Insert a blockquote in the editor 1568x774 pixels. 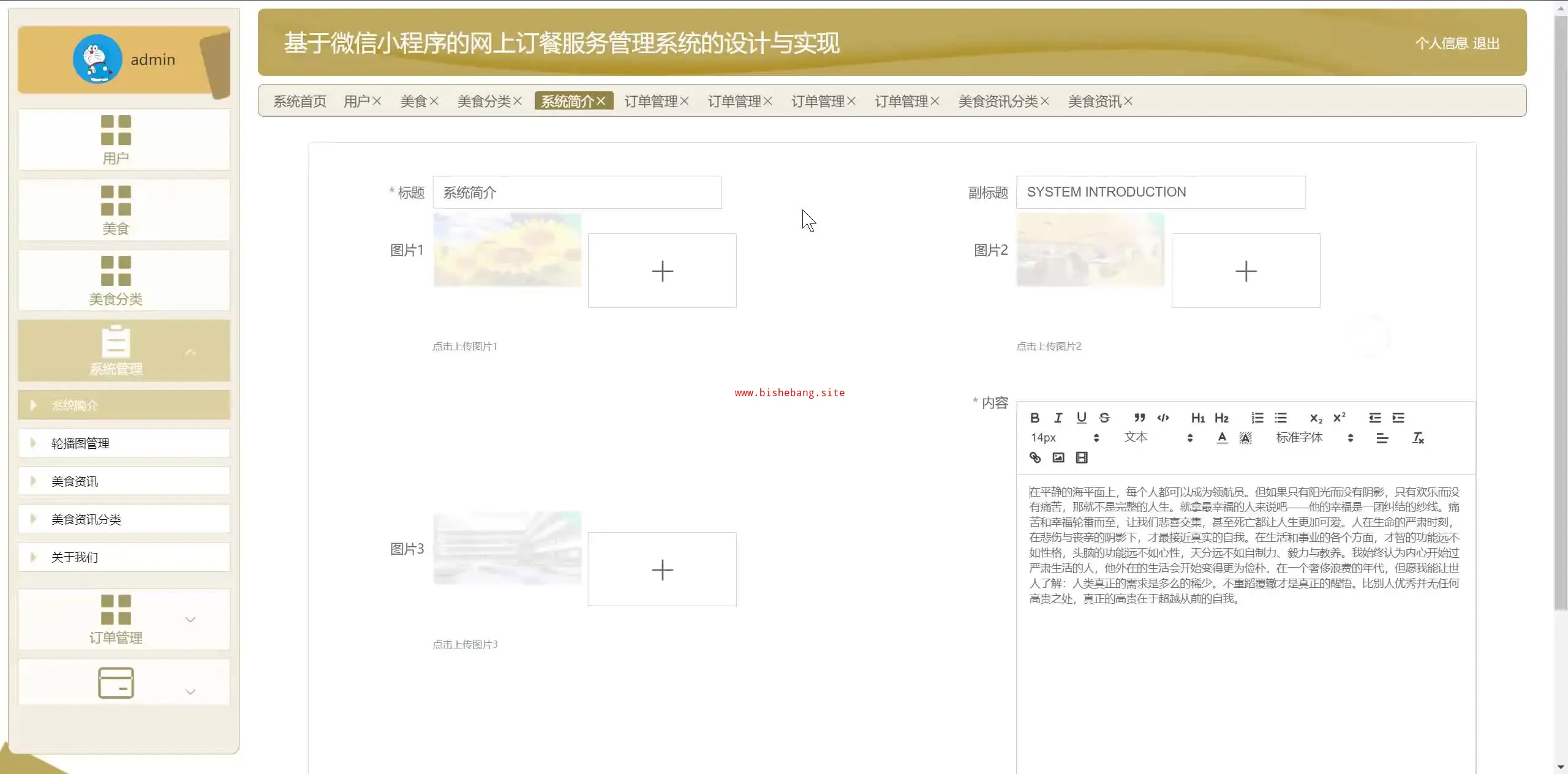[x=1139, y=418]
